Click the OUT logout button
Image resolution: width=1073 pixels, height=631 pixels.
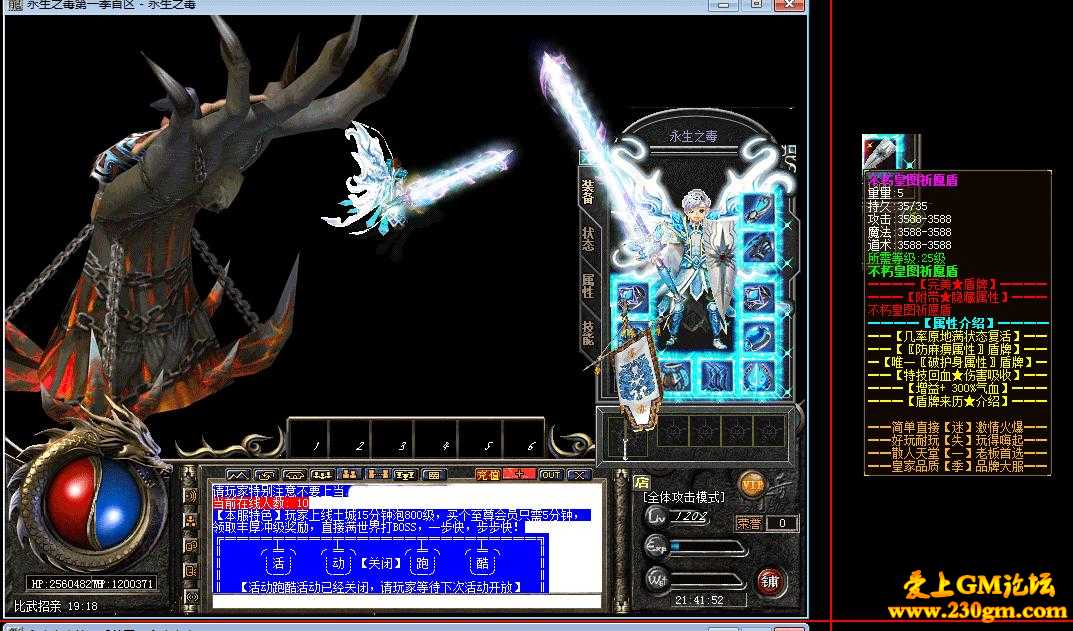(550, 474)
